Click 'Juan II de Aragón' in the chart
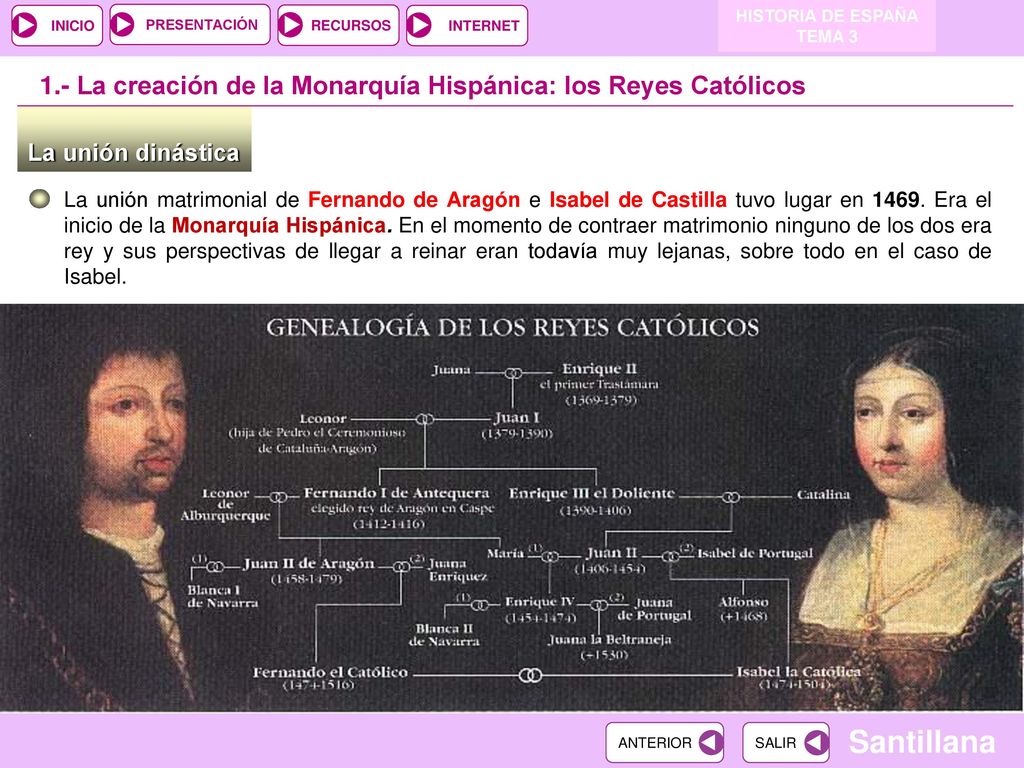Viewport: 1024px width, 768px height. coord(309,563)
